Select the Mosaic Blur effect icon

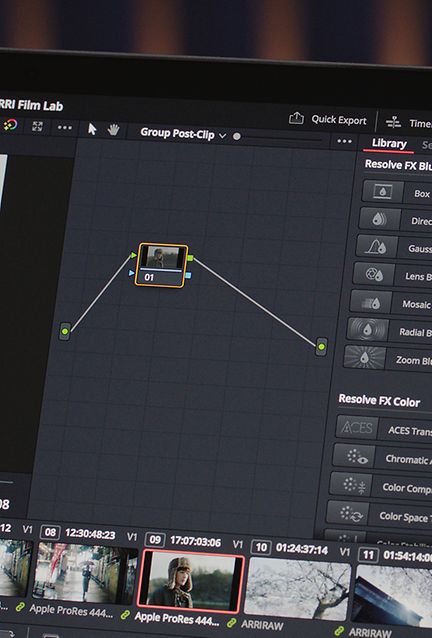[371, 302]
